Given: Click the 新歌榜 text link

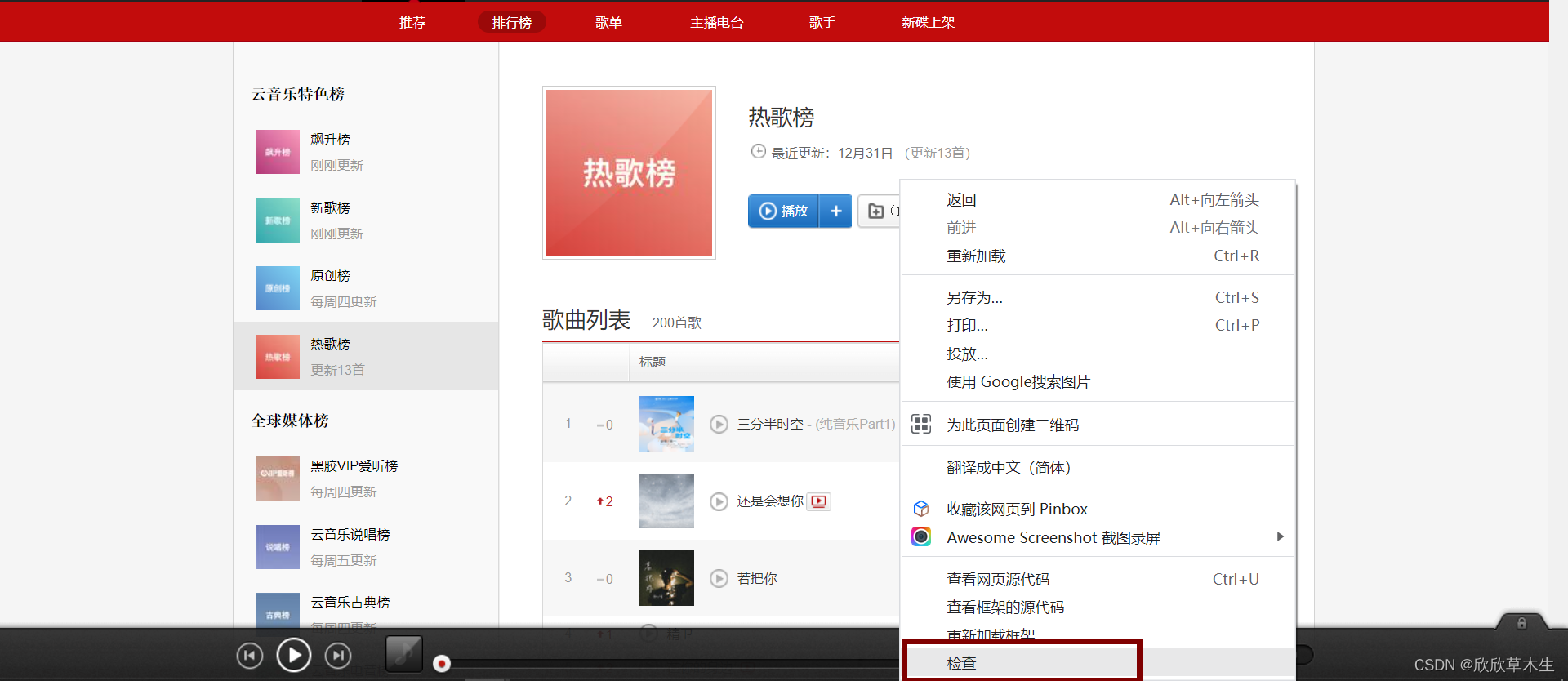Looking at the screenshot, I should [x=330, y=208].
